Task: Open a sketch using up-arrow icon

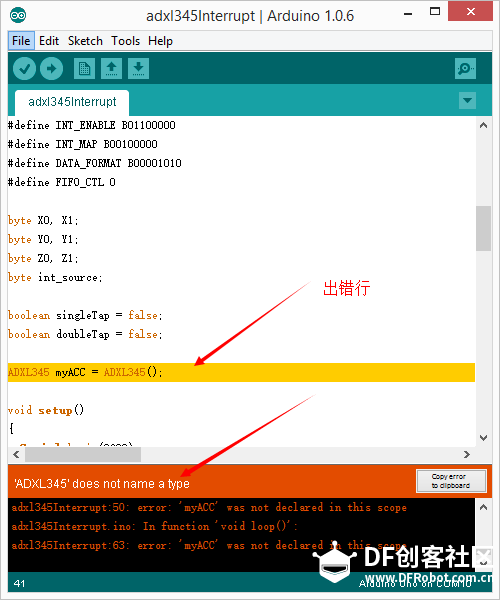Action: (x=111, y=69)
